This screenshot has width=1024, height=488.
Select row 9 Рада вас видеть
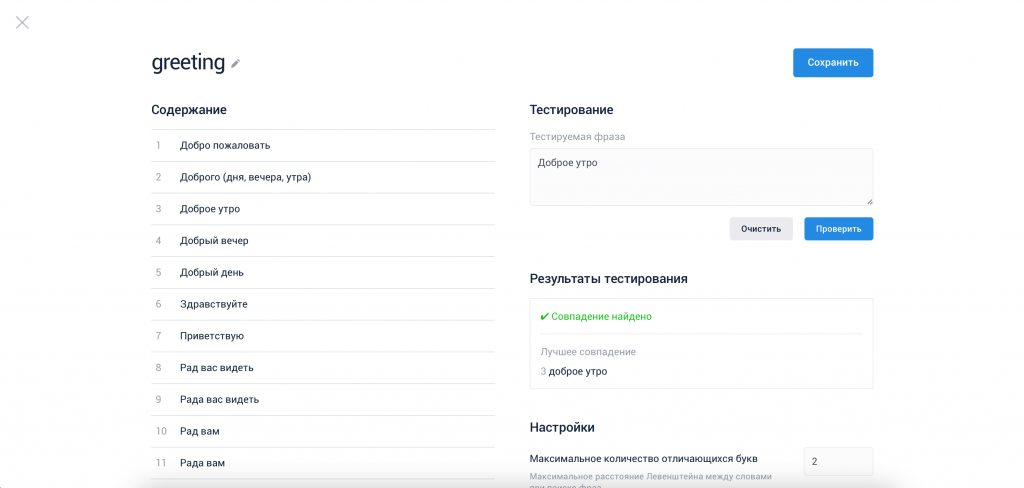pos(219,400)
